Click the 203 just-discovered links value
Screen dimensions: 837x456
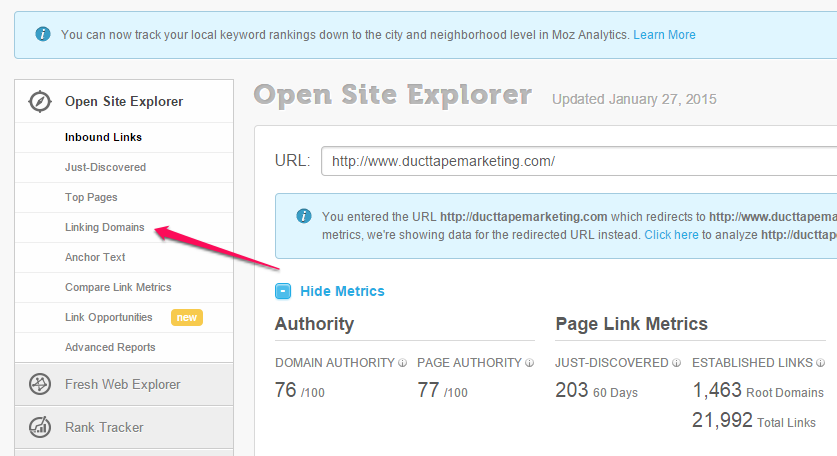tap(571, 390)
